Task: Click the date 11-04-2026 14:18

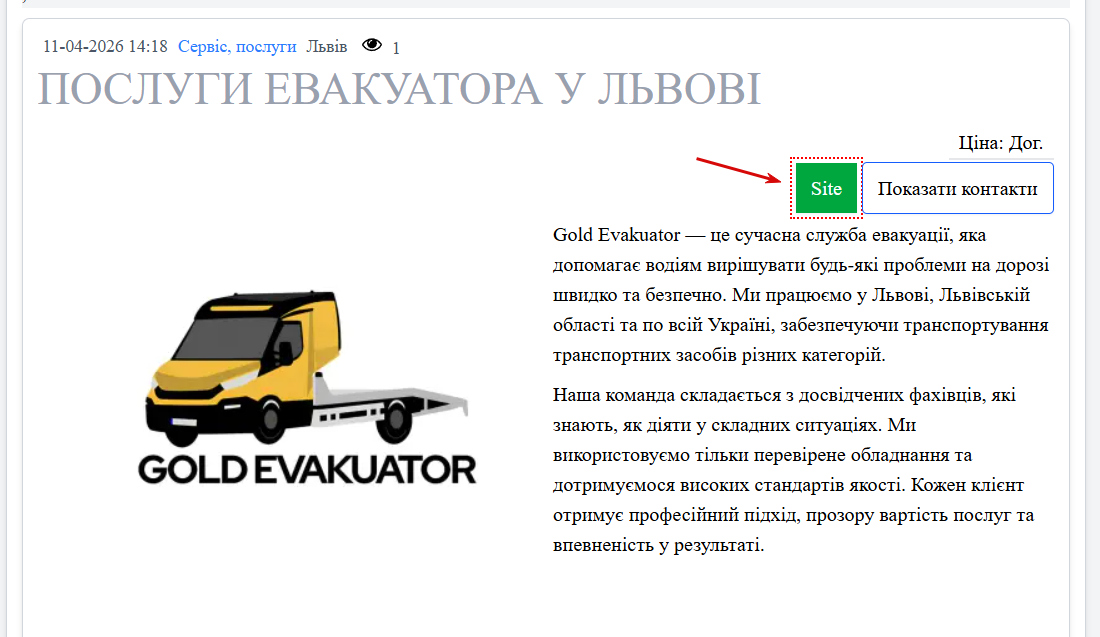Action: pyautogui.click(x=105, y=46)
